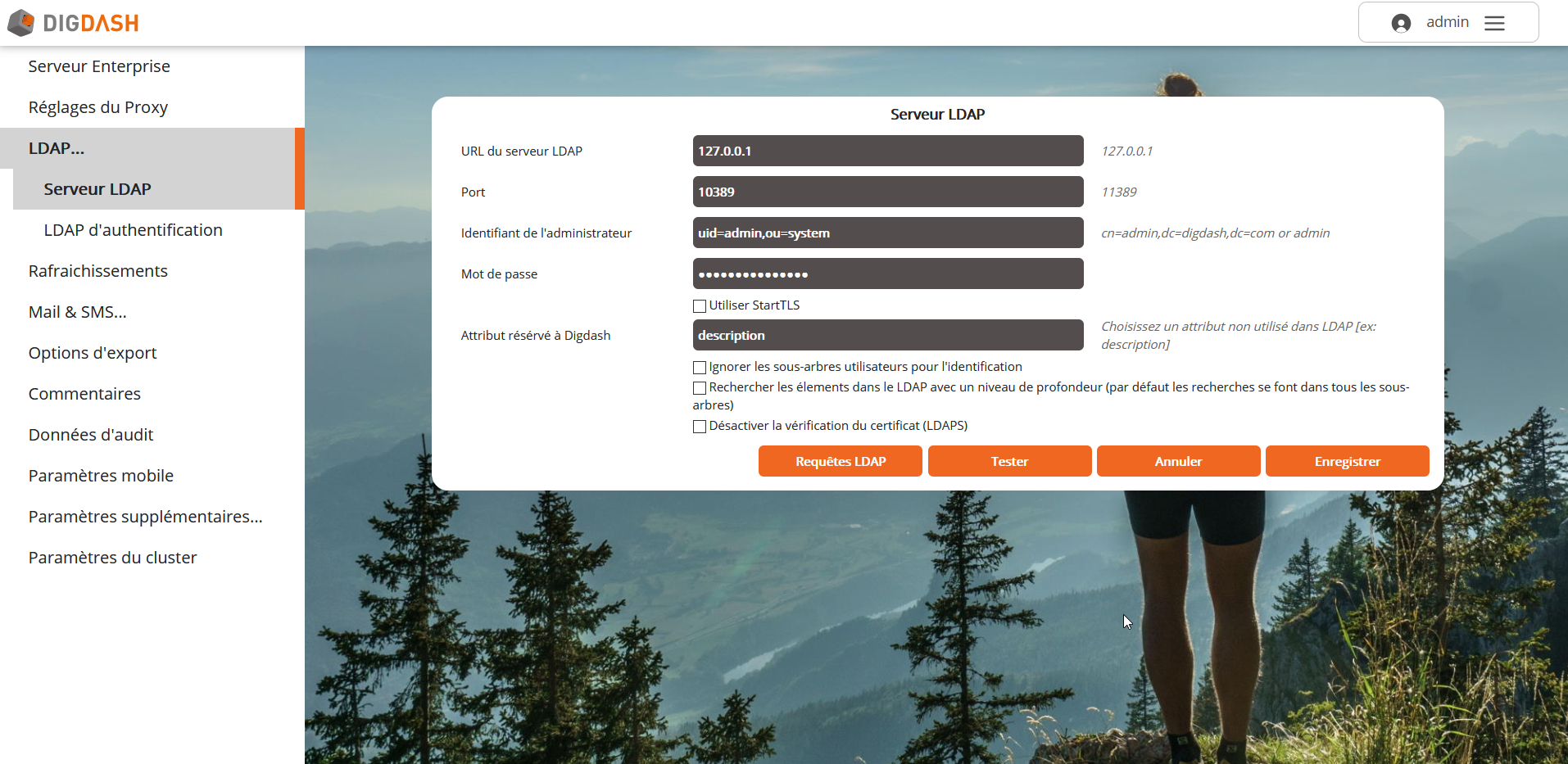Click the Mot de passe field
Image resolution: width=1568 pixels, height=764 pixels.
point(887,274)
